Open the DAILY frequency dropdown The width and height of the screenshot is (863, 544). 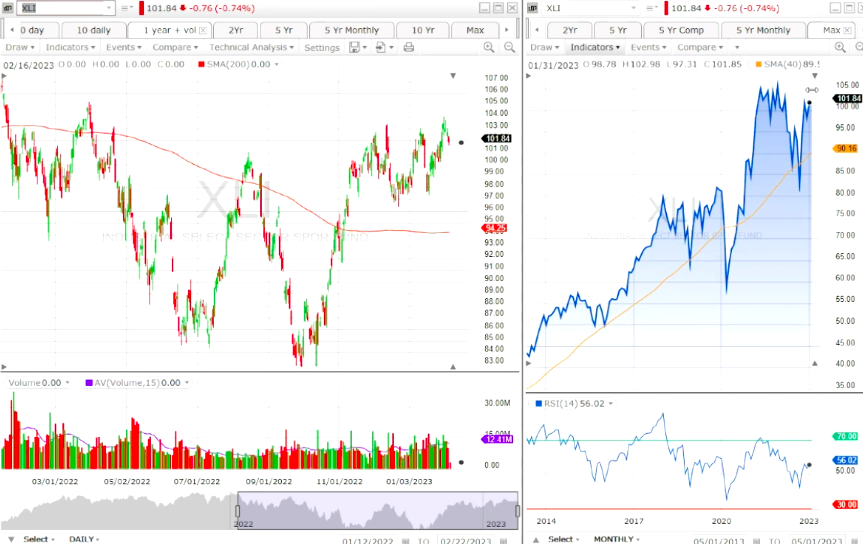[84, 539]
